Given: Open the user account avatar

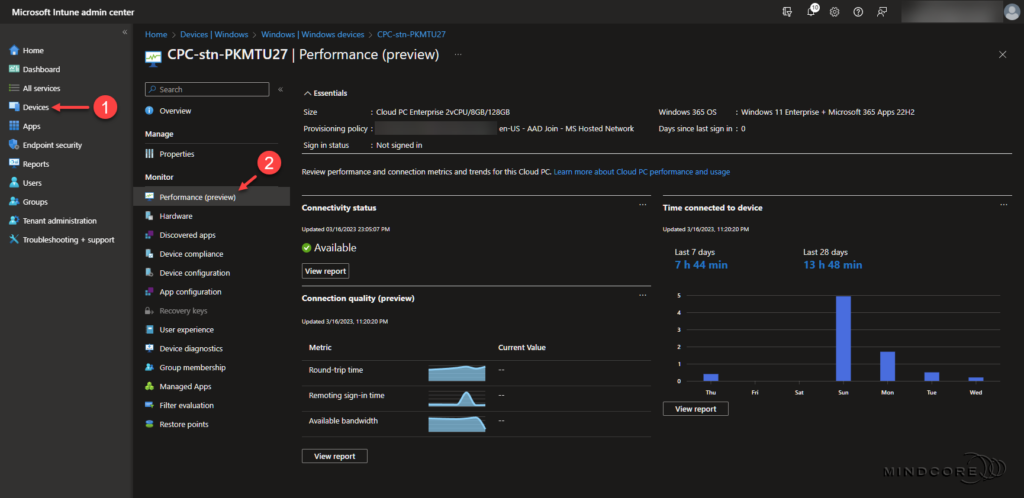Looking at the screenshot, I should pyautogui.click(x=1012, y=12).
